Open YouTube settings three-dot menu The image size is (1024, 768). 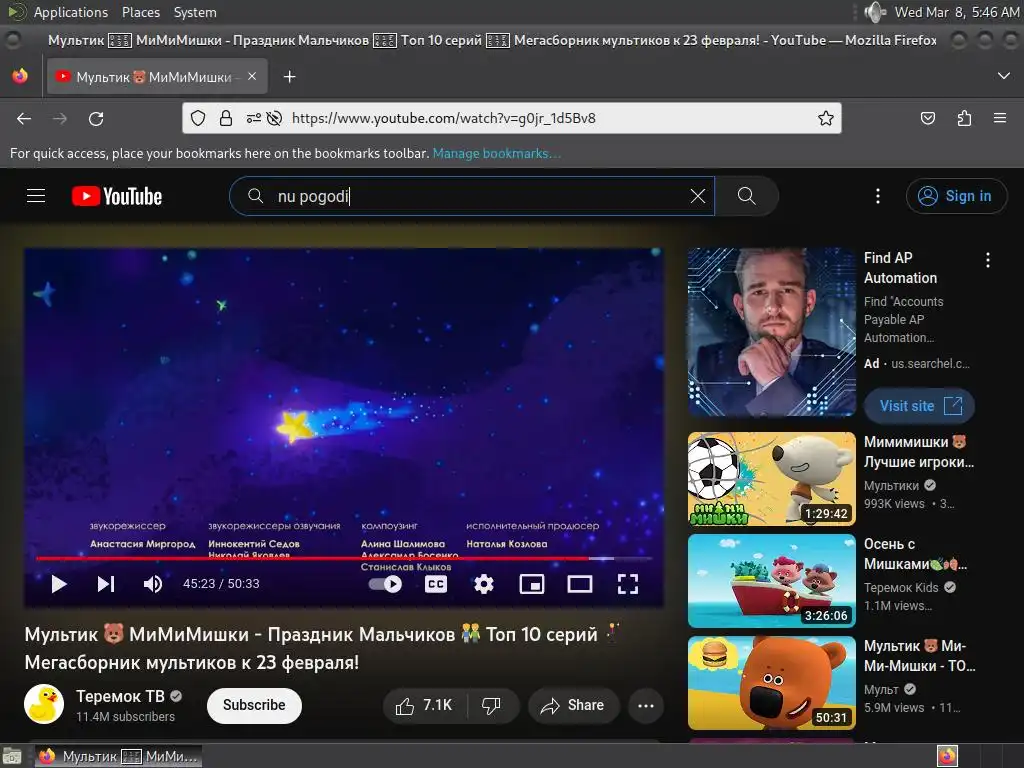tap(878, 196)
